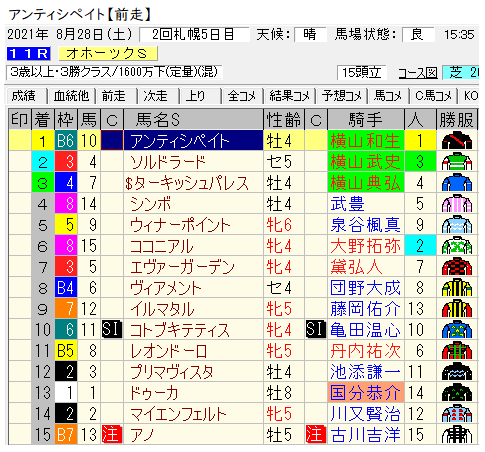Click the オホーツクS race name label
Screen dimensions: 485x452
coord(108,54)
